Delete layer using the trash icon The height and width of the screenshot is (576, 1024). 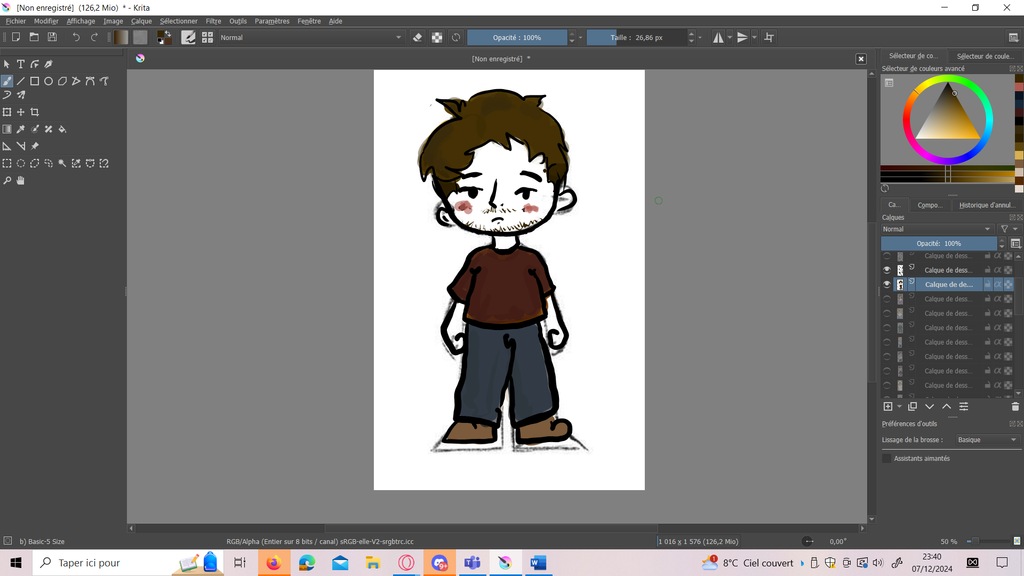click(1015, 407)
